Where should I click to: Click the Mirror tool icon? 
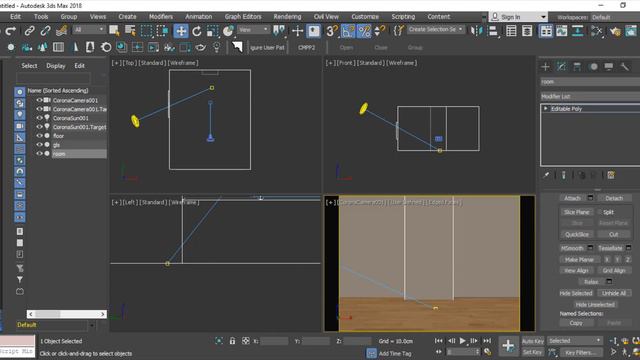tap(476, 31)
